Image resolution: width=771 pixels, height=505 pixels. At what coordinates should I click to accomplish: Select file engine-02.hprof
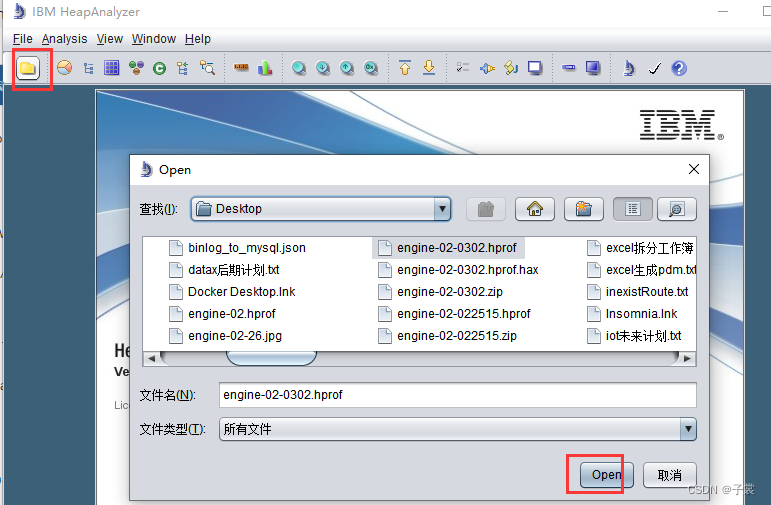(x=222, y=314)
